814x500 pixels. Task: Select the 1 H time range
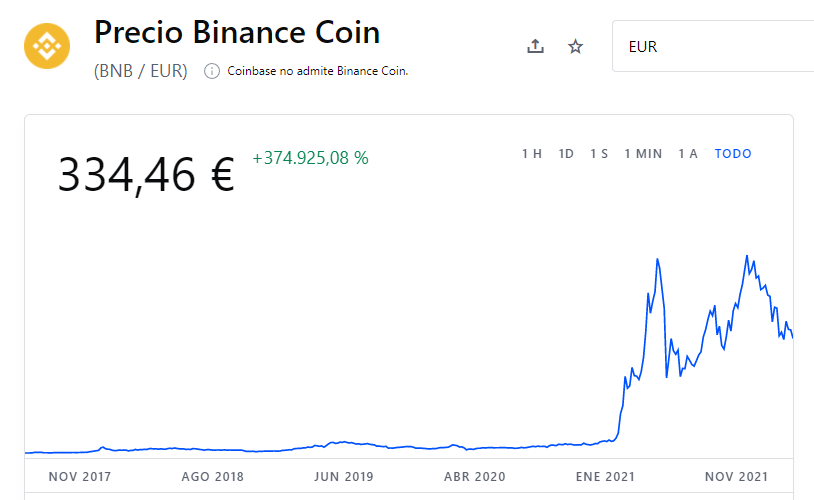coord(532,154)
